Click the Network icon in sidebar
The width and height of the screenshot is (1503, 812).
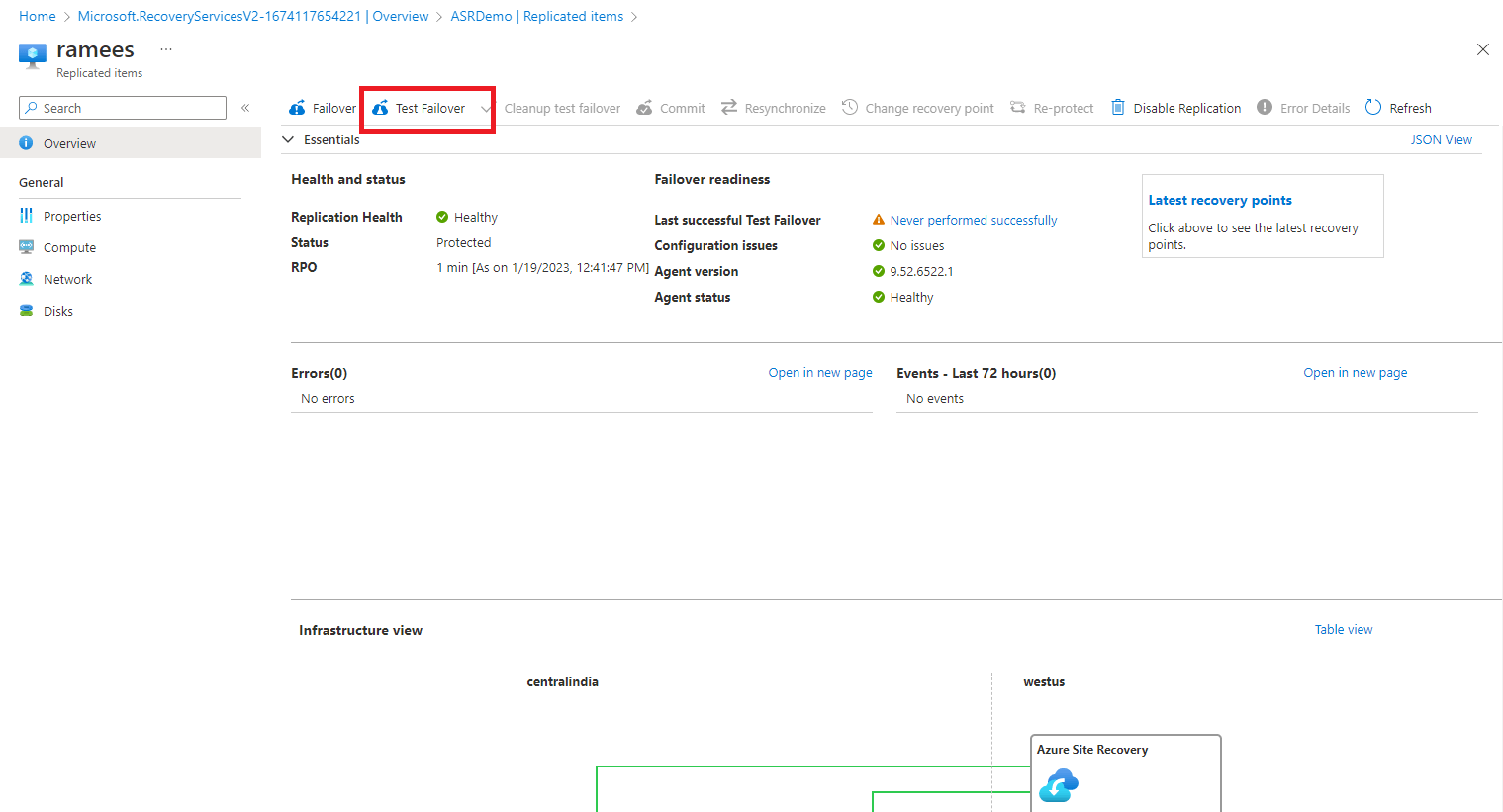pos(27,279)
